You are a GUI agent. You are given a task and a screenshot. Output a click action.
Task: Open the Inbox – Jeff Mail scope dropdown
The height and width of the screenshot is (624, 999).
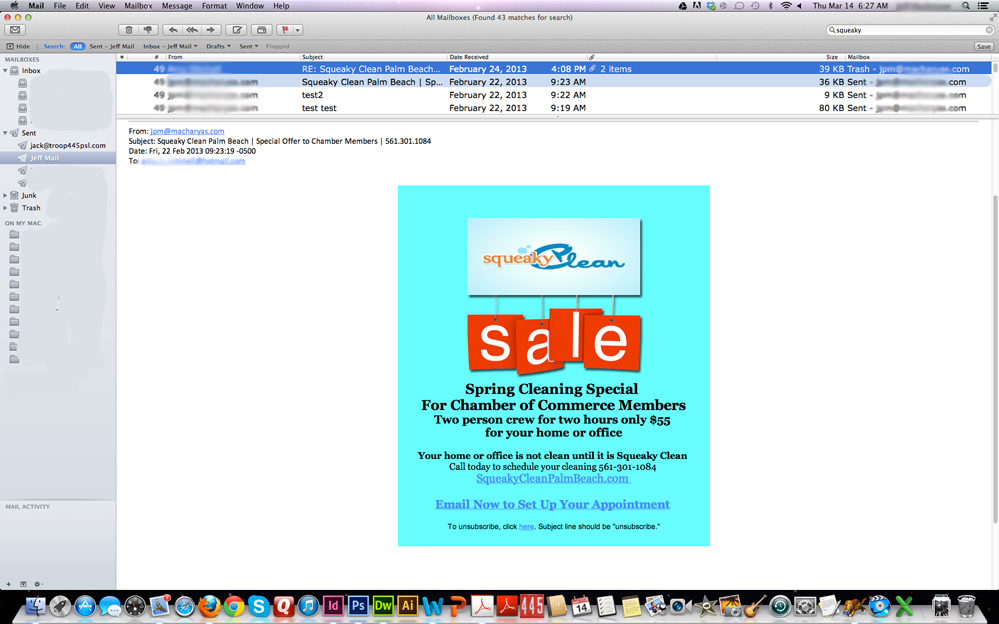[170, 47]
